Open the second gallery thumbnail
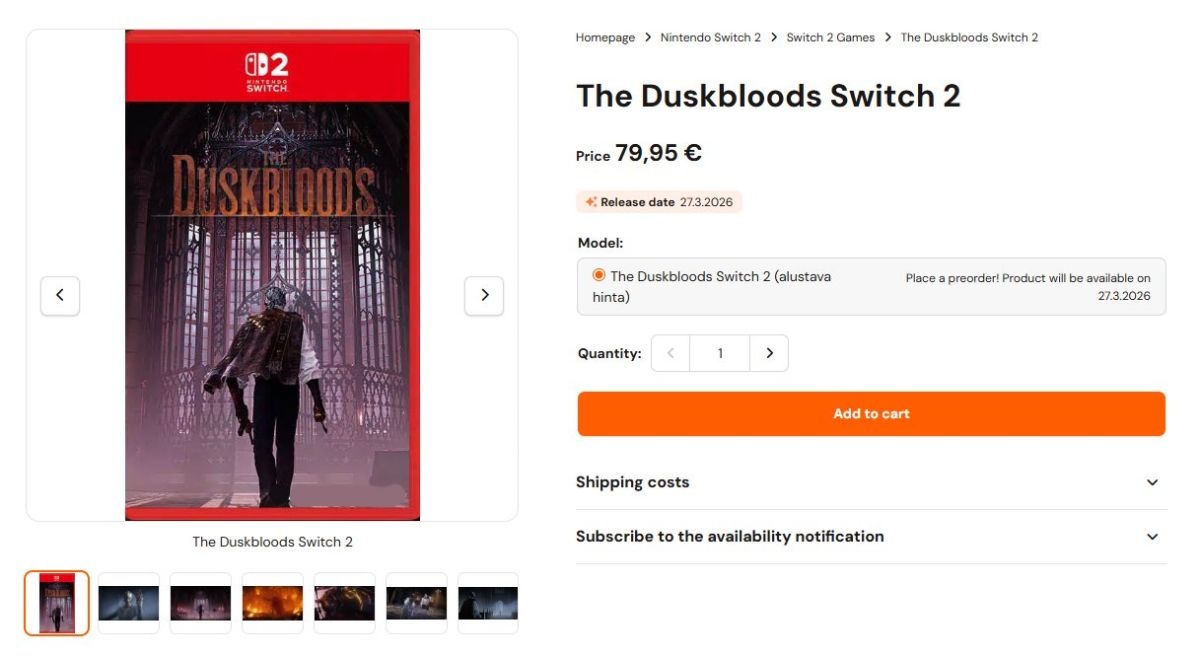The width and height of the screenshot is (1200, 658). pyautogui.click(x=129, y=603)
